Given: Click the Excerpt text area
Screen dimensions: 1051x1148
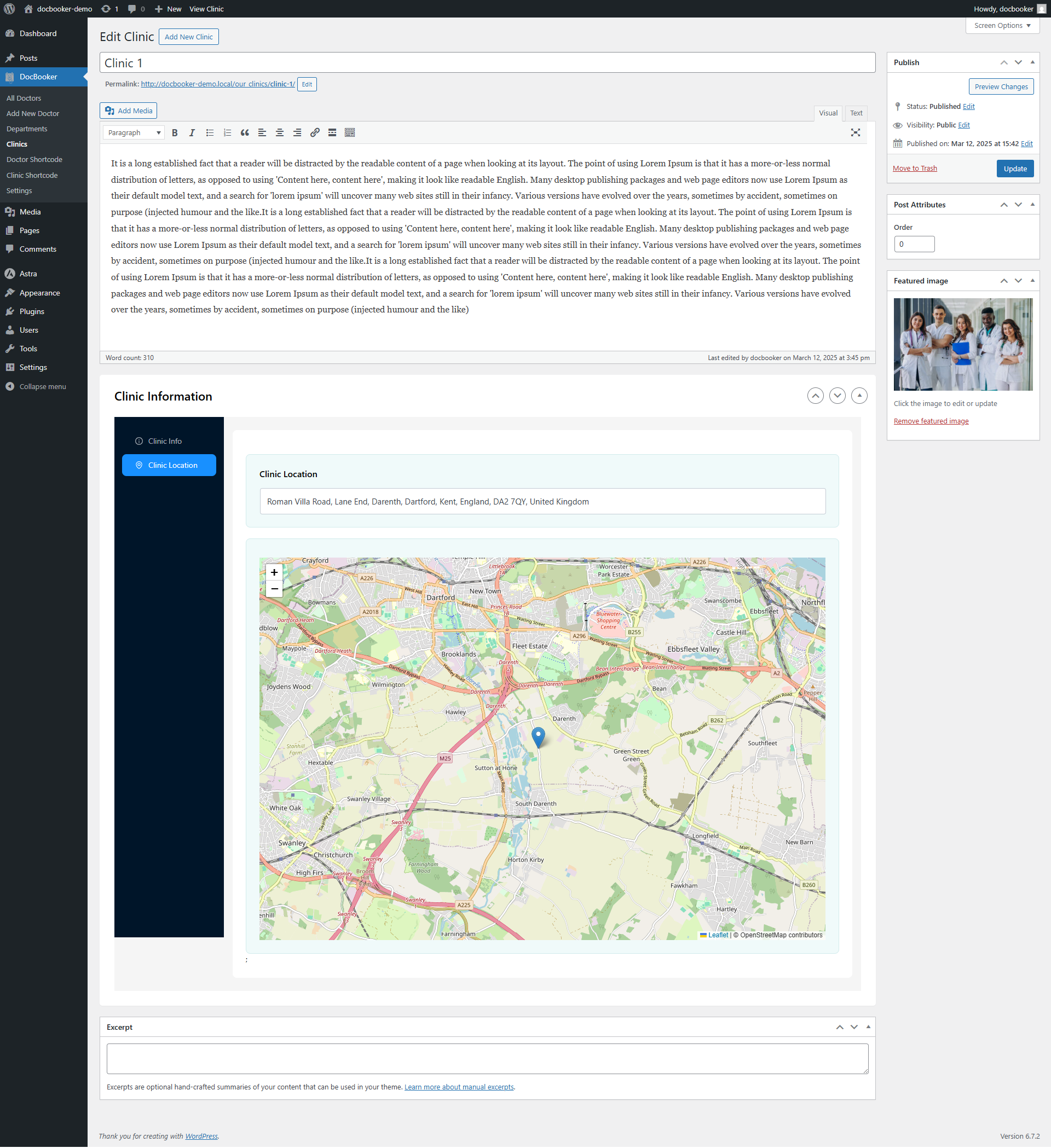Looking at the screenshot, I should (487, 1059).
